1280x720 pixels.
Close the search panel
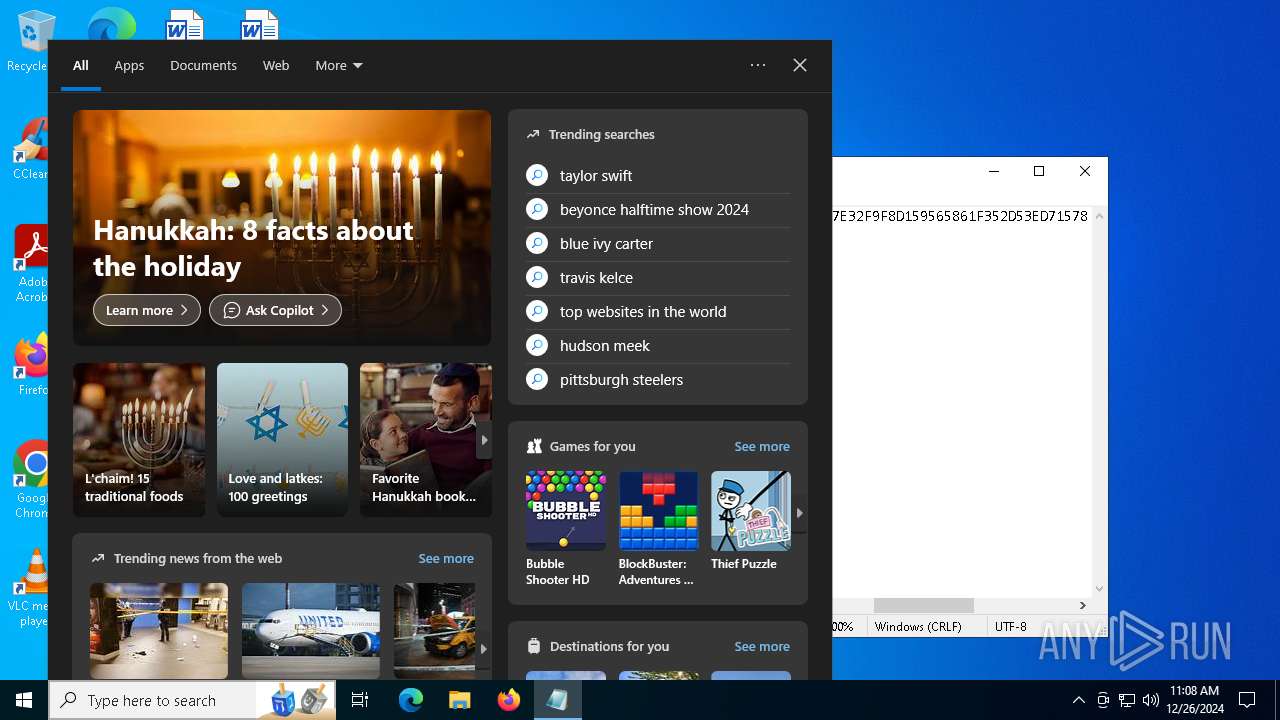[800, 65]
